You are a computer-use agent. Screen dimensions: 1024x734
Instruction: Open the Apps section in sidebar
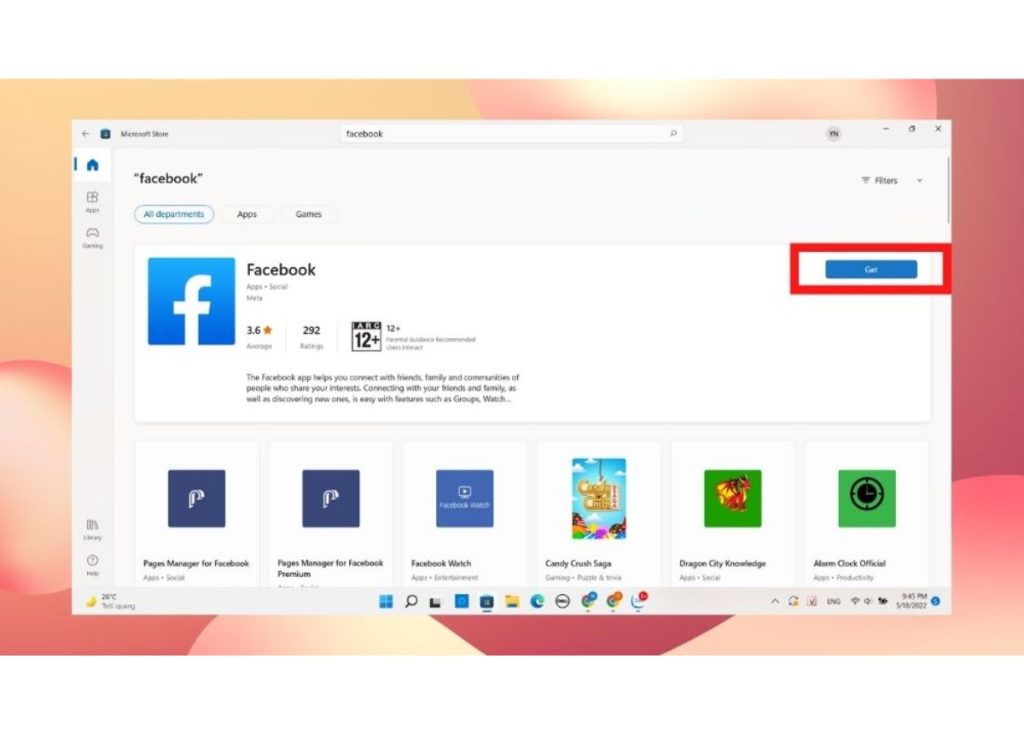click(93, 201)
